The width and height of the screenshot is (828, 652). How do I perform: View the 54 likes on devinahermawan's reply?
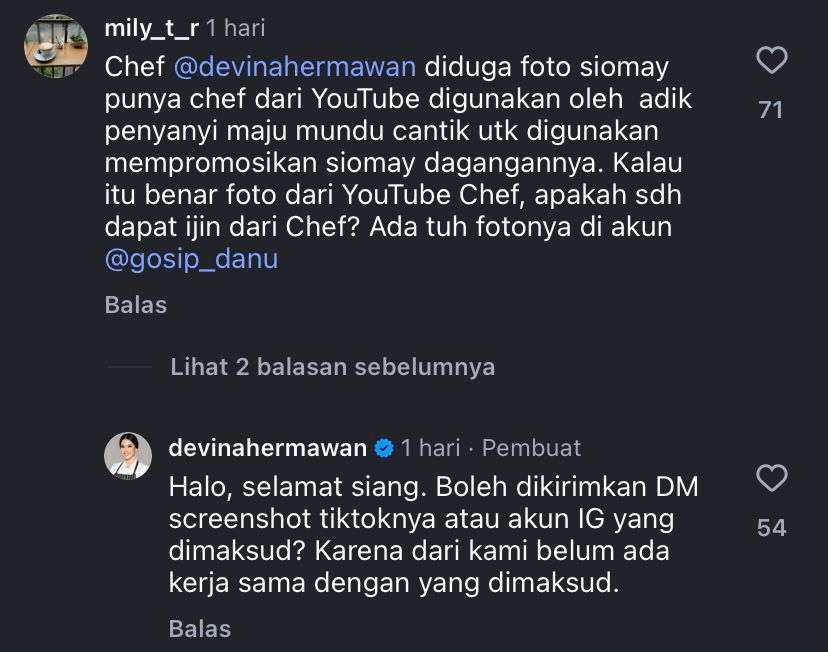pyautogui.click(x=770, y=527)
